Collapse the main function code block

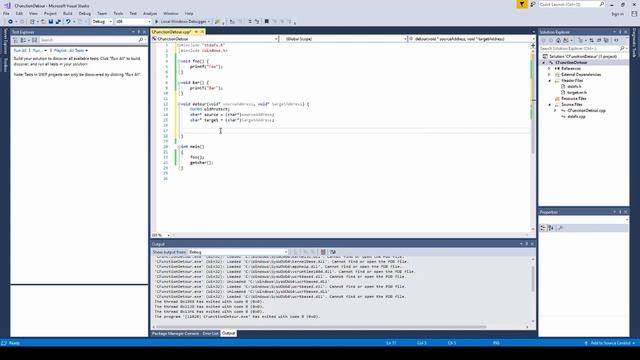[179, 147]
